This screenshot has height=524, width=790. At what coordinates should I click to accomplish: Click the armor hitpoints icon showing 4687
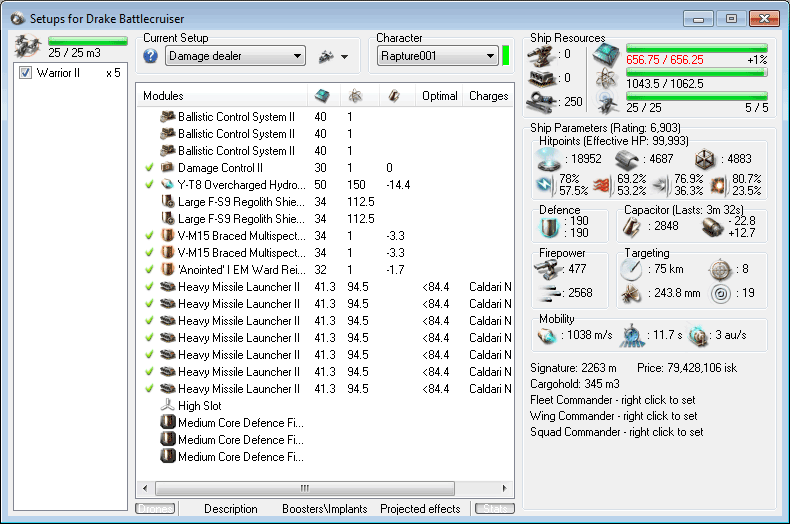click(627, 160)
